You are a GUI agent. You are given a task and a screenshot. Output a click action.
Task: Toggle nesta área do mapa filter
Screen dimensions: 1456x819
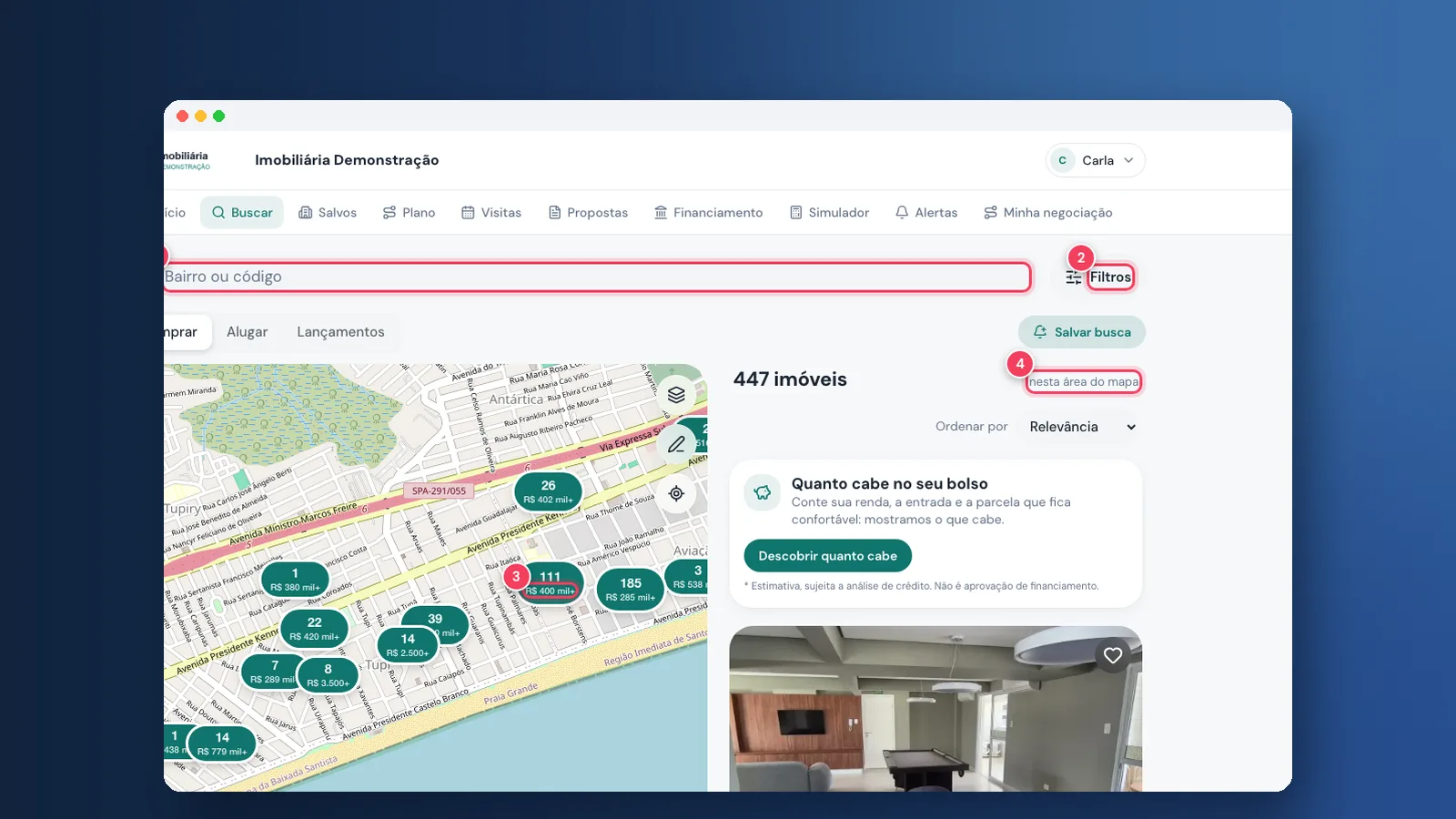pyautogui.click(x=1084, y=382)
